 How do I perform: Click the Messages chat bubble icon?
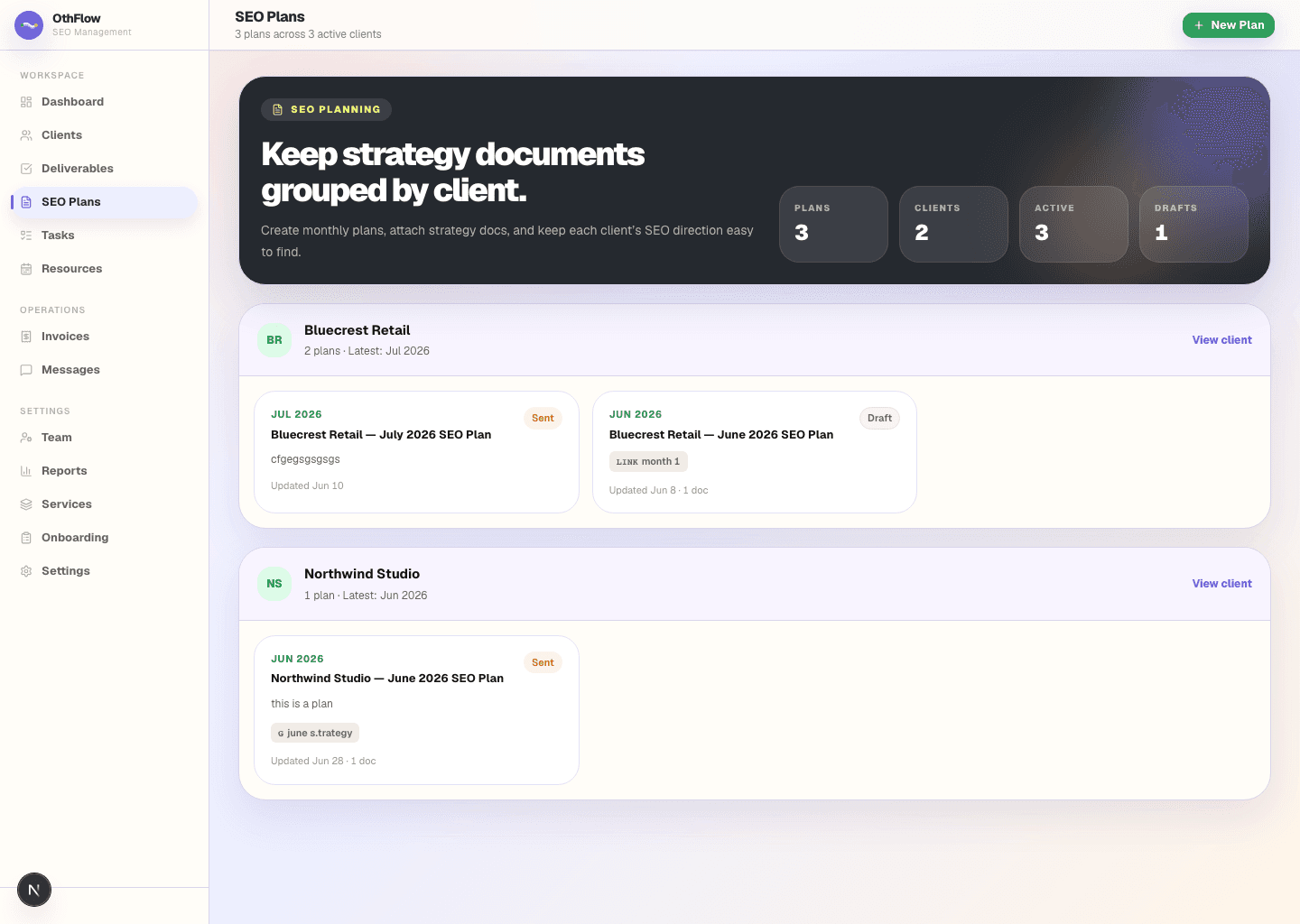26,370
